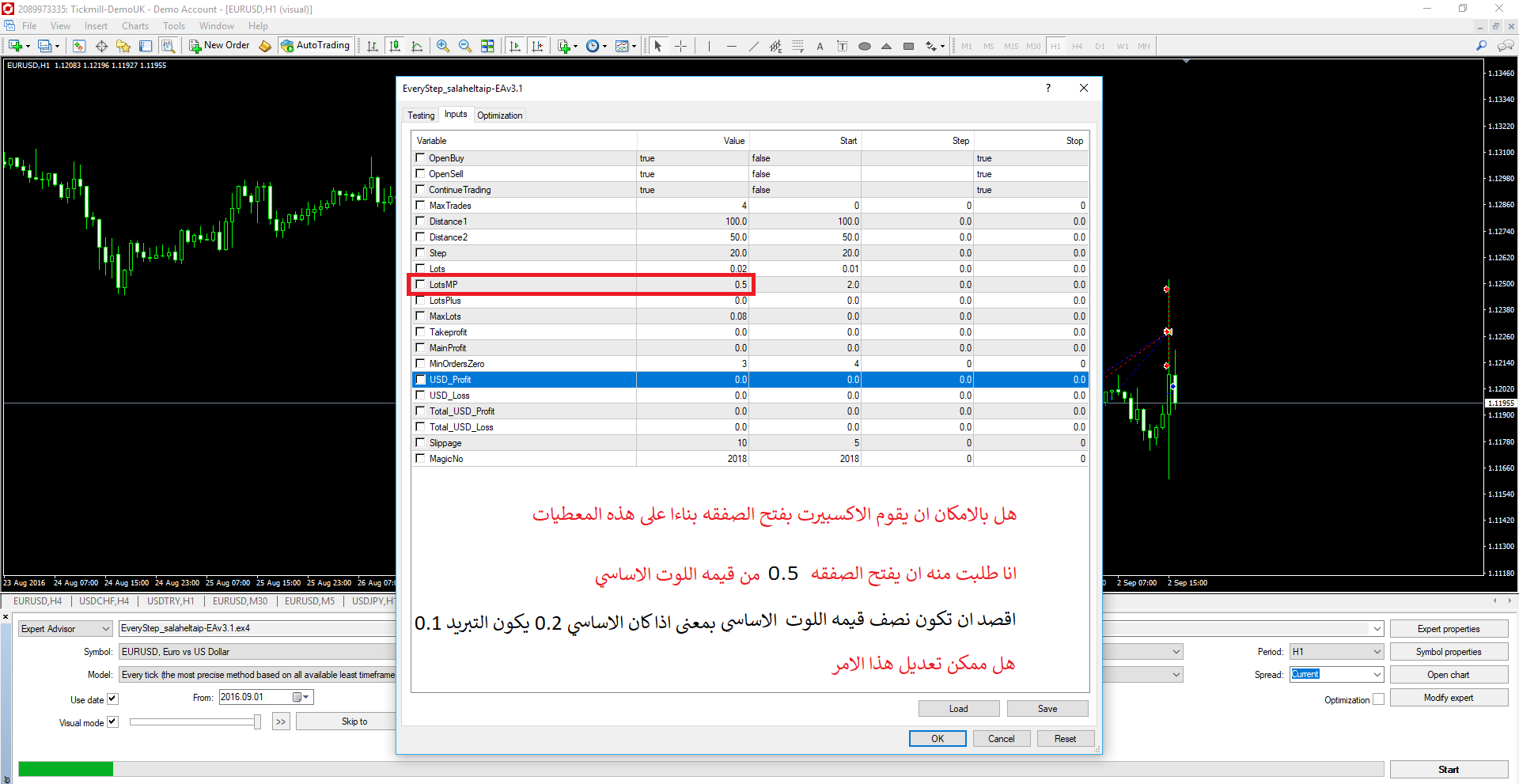Open the Profiles toolbar icon
Screen dimensions: 1519x784
pyautogui.click(x=45, y=46)
